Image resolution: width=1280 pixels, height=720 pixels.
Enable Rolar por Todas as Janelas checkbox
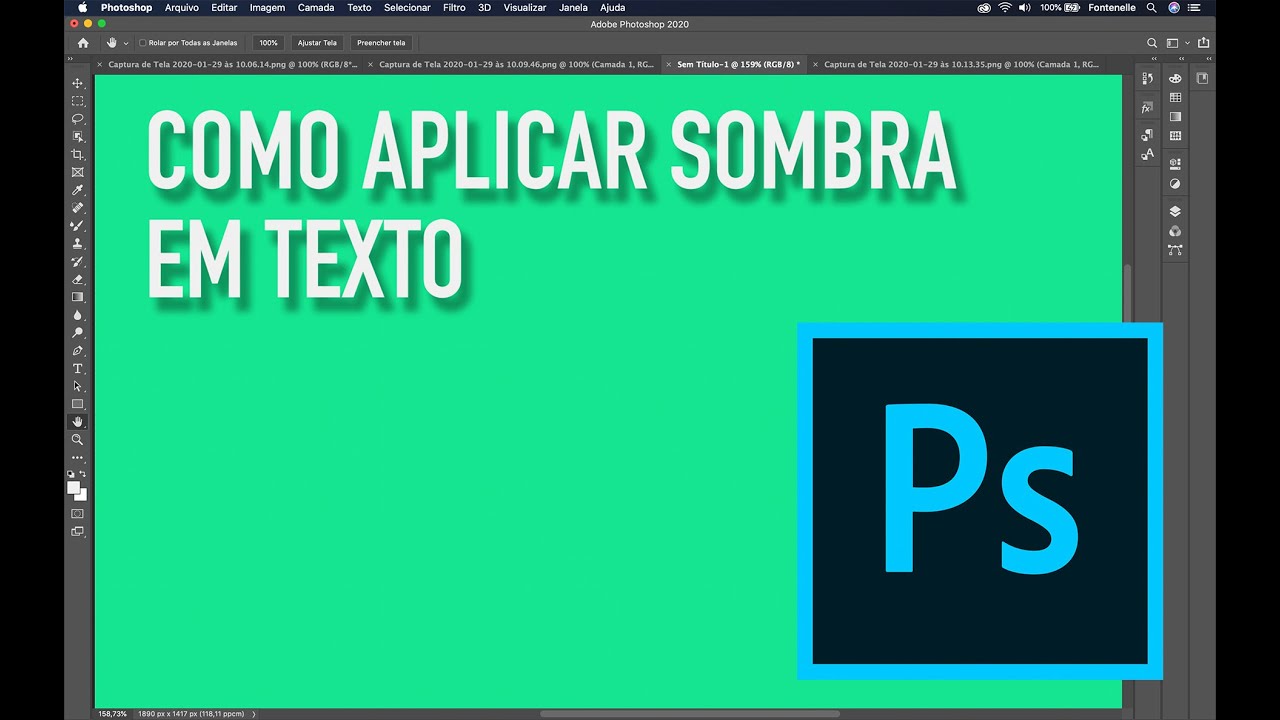[x=143, y=43]
